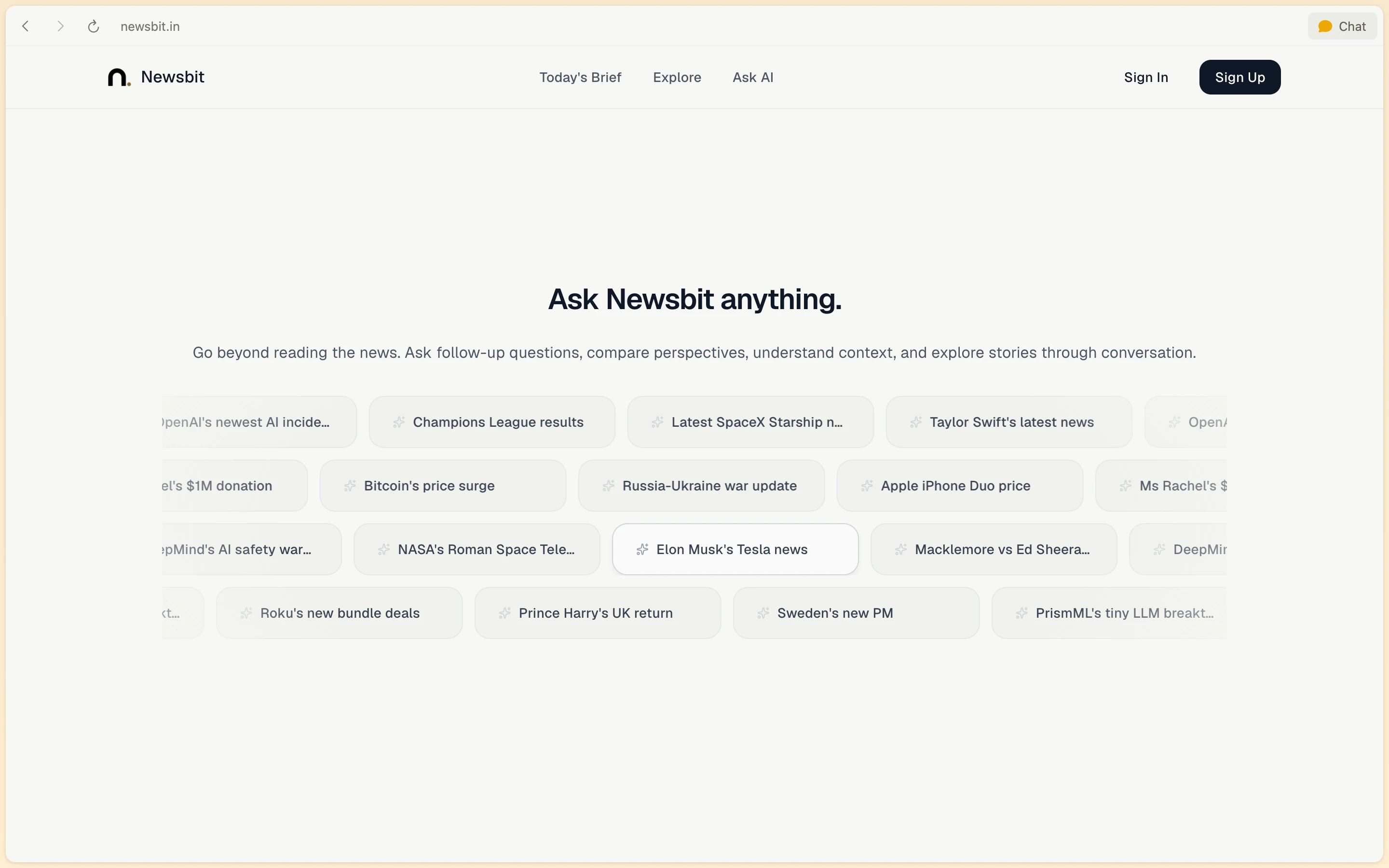Click sparkle icon on Roku chip
Screen dimensions: 1389x868
tap(245, 613)
